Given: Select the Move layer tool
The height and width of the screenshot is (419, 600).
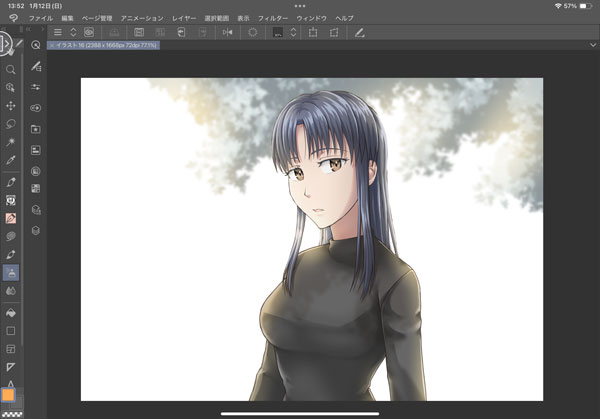Looking at the screenshot, I should coord(11,105).
